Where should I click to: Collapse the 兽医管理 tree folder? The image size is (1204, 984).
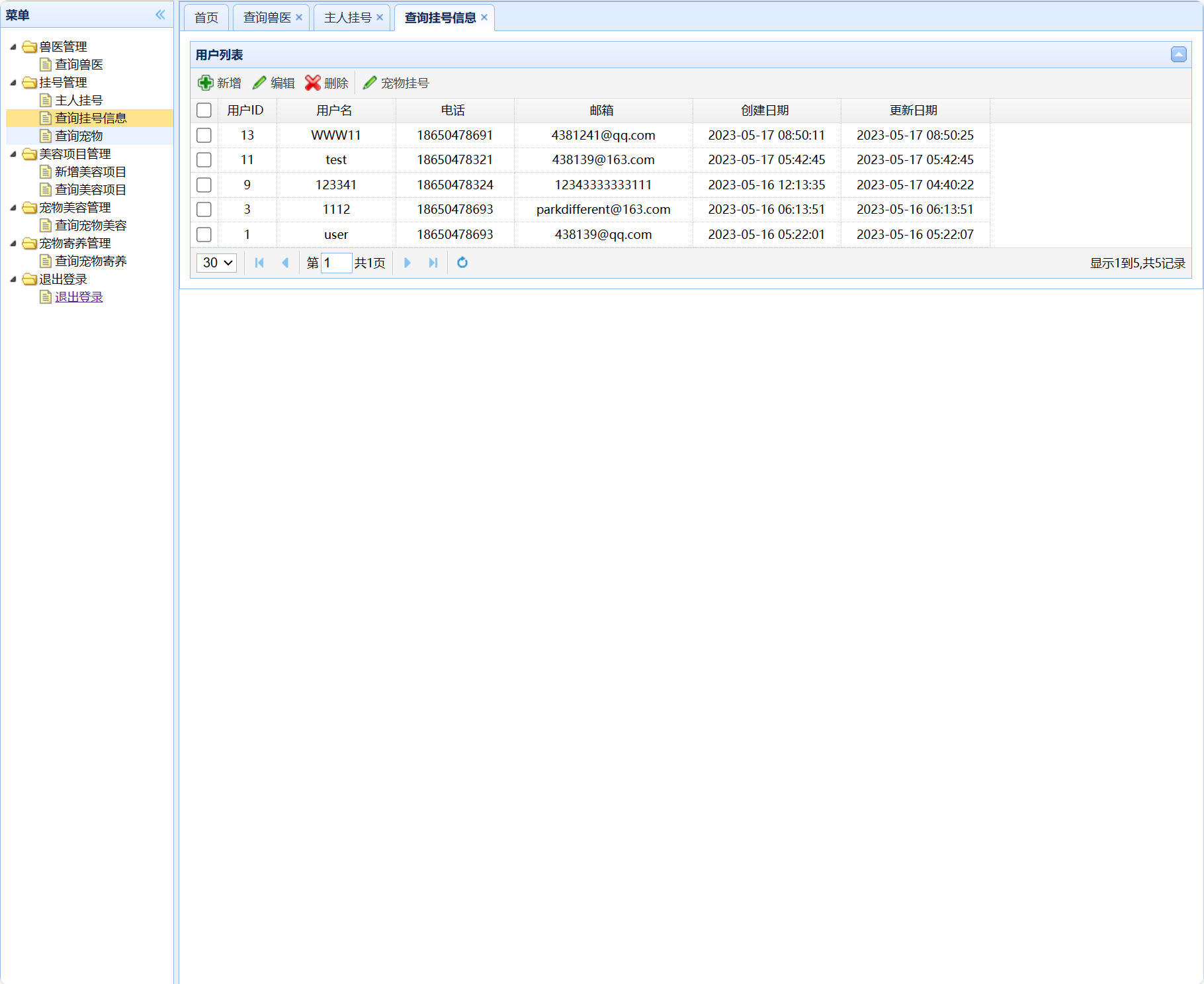(x=13, y=47)
